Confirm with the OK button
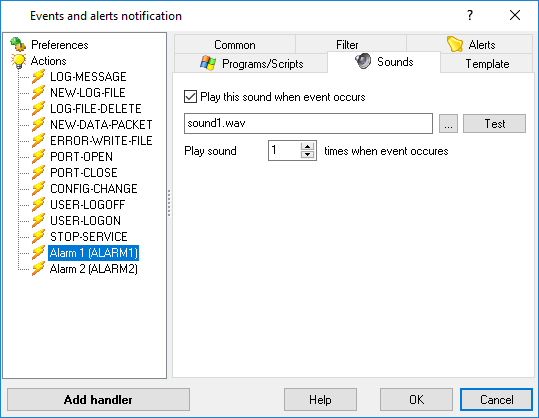Image resolution: width=539 pixels, height=418 pixels. pyautogui.click(x=416, y=399)
